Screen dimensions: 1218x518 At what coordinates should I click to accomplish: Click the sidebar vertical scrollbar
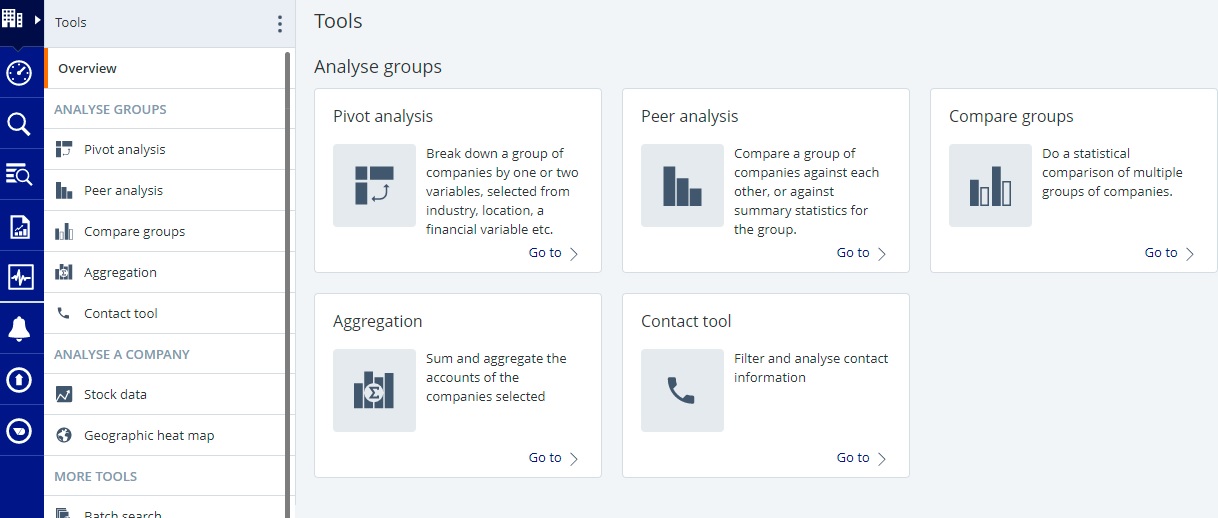(x=288, y=280)
